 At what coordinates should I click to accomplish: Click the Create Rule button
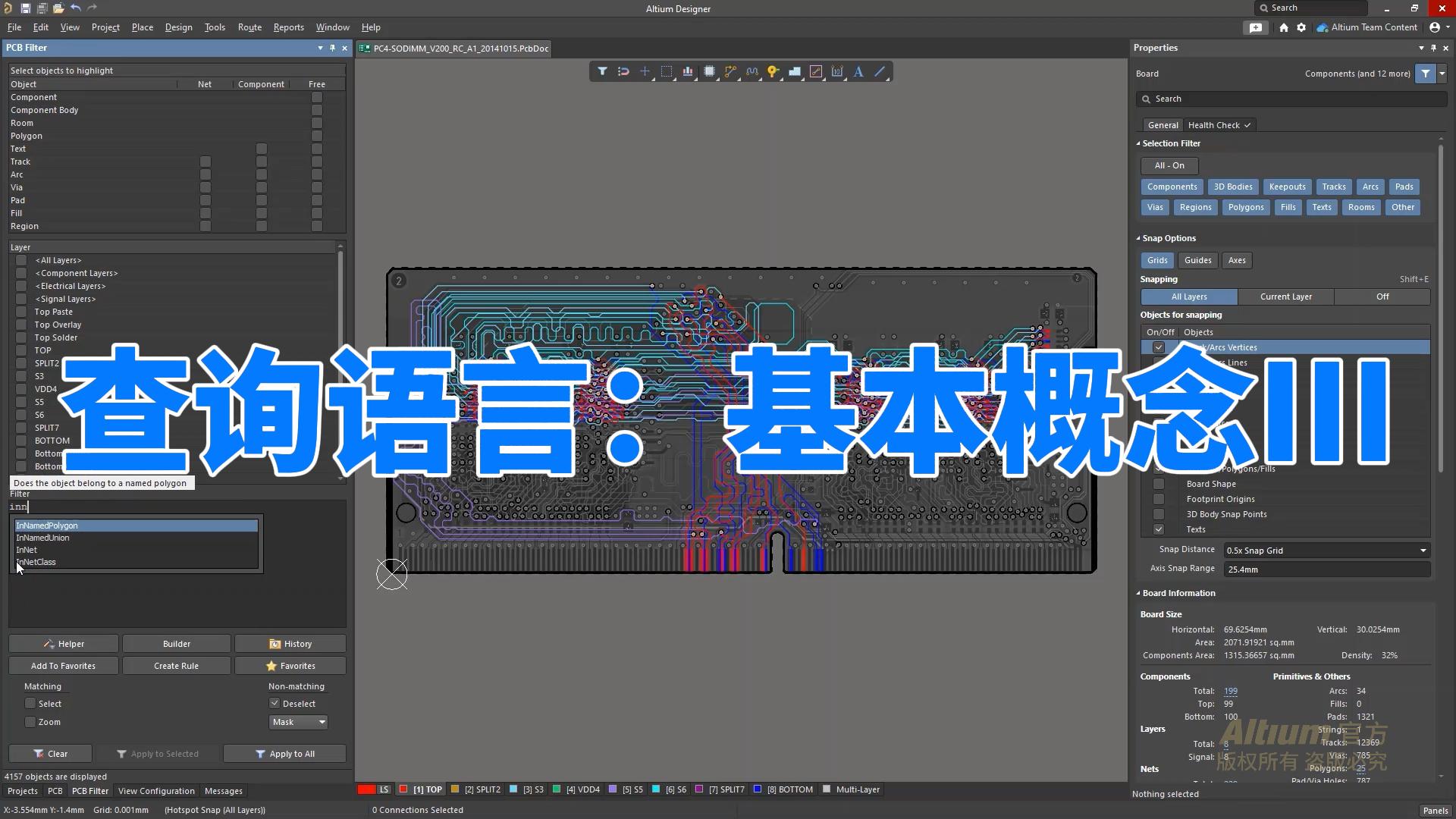[x=176, y=665]
